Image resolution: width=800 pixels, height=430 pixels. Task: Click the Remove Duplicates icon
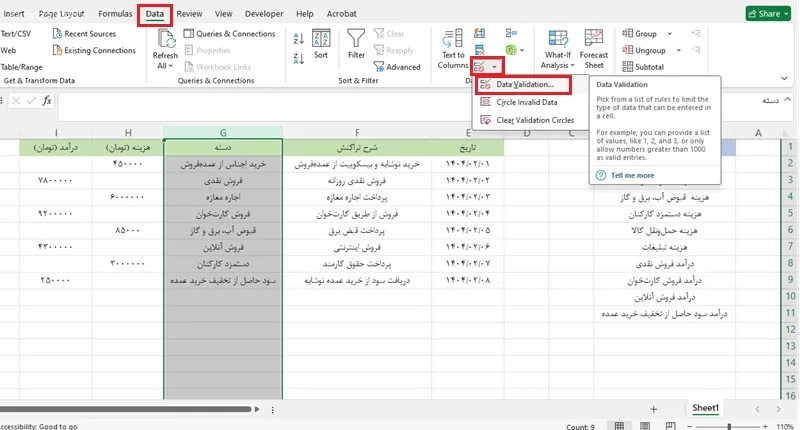point(480,50)
